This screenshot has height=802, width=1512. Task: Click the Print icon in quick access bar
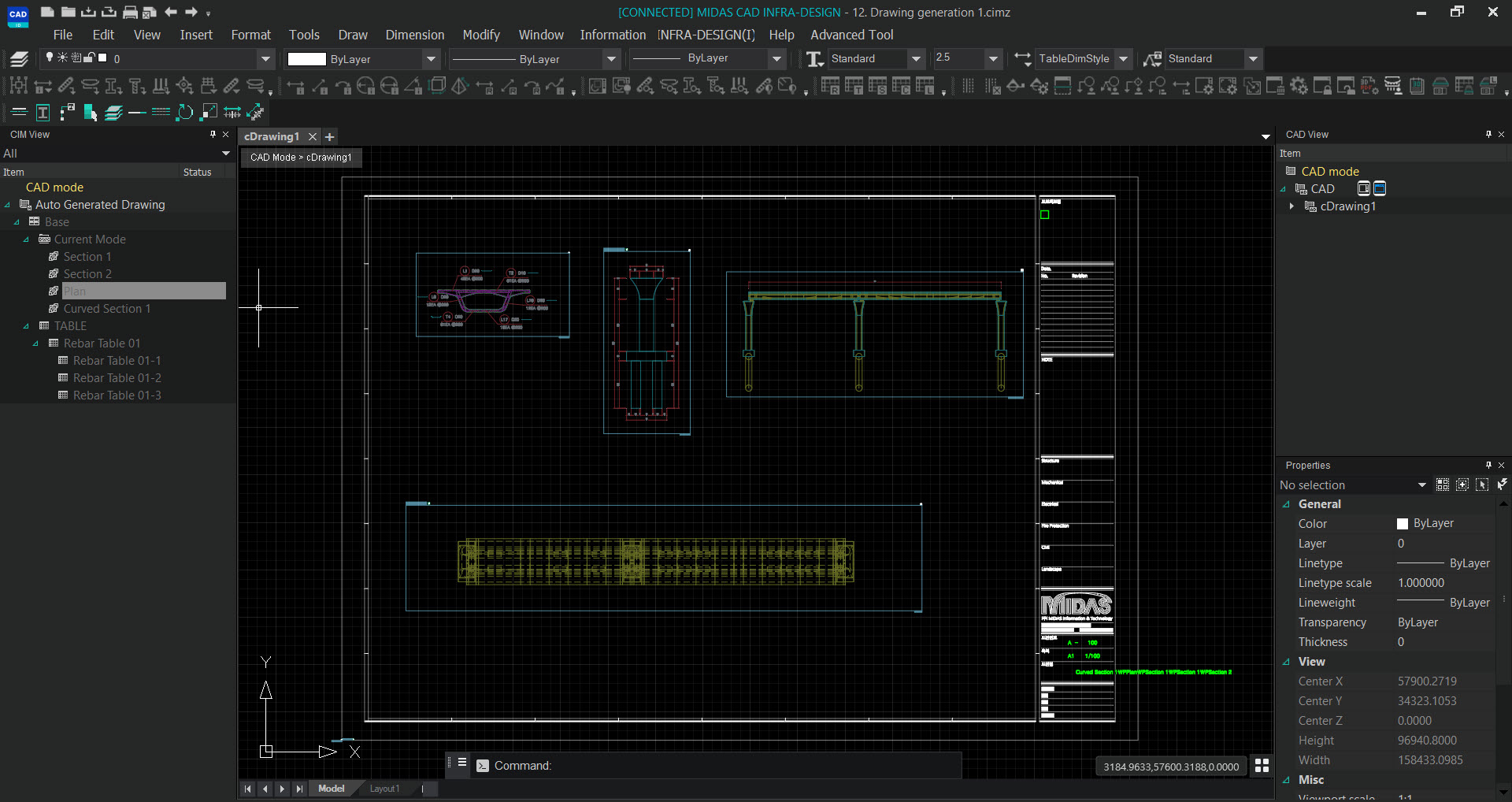tap(130, 12)
